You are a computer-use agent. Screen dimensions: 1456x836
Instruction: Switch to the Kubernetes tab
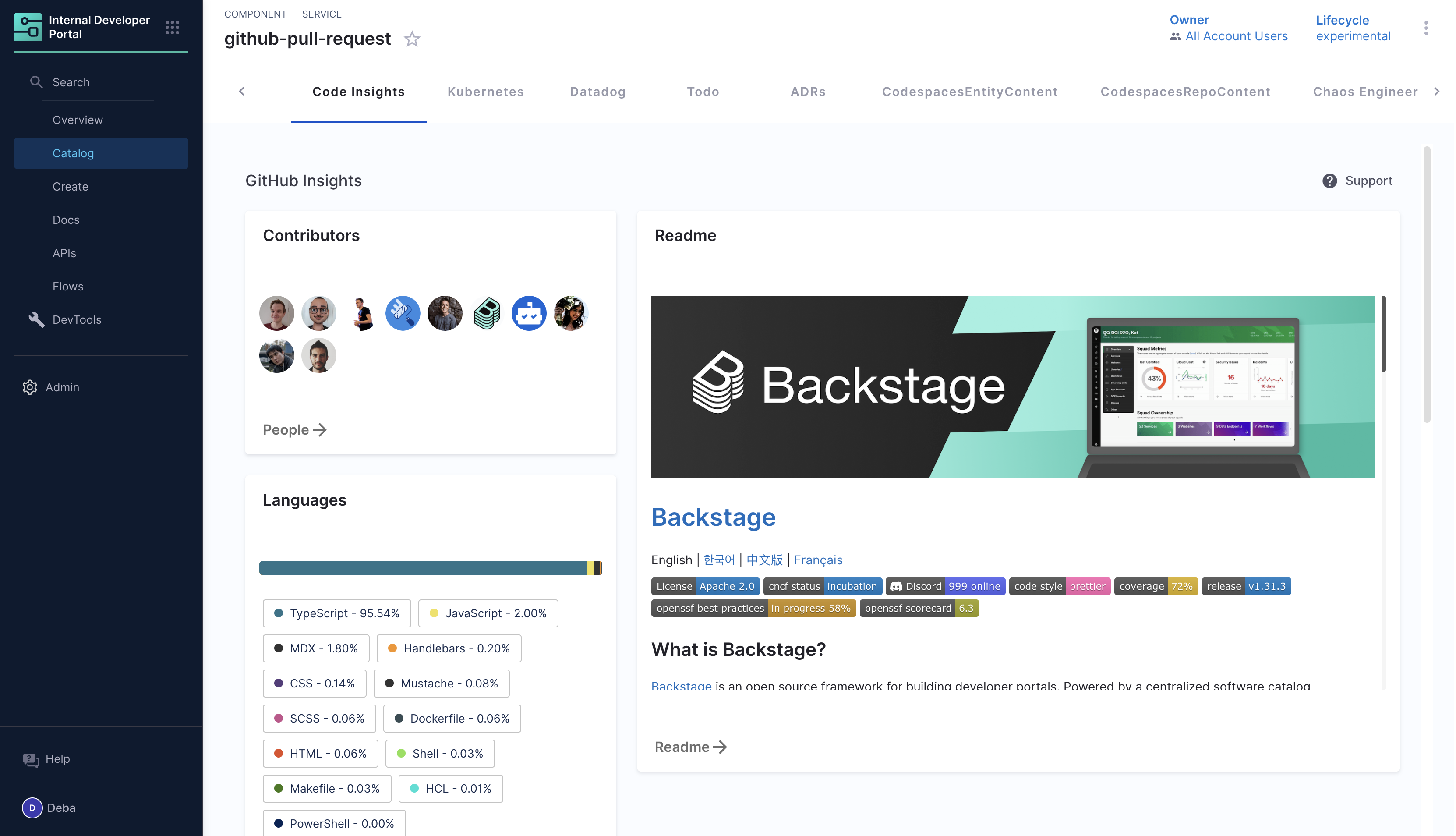(485, 92)
